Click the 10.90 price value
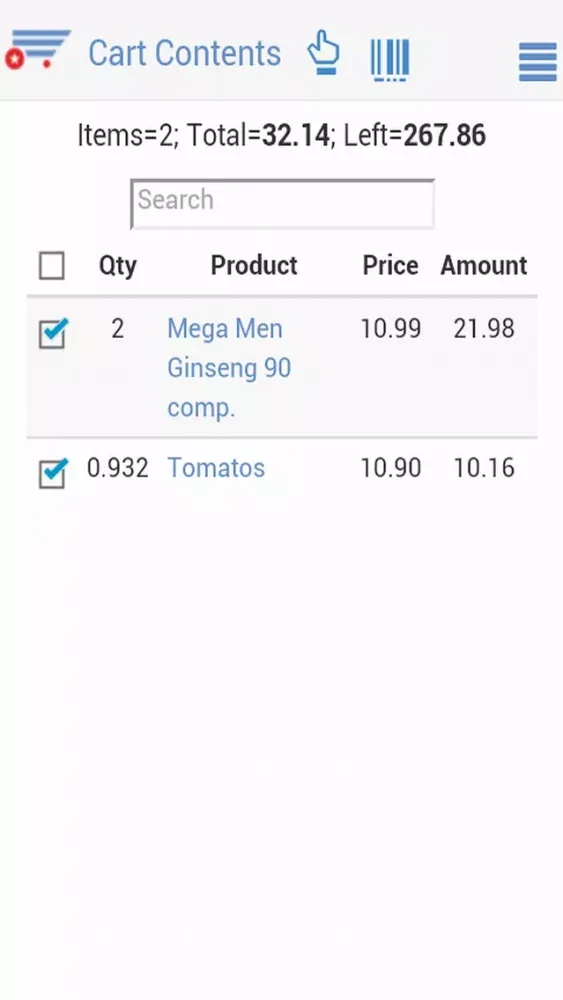Viewport: 563px width, 1000px height. click(391, 468)
